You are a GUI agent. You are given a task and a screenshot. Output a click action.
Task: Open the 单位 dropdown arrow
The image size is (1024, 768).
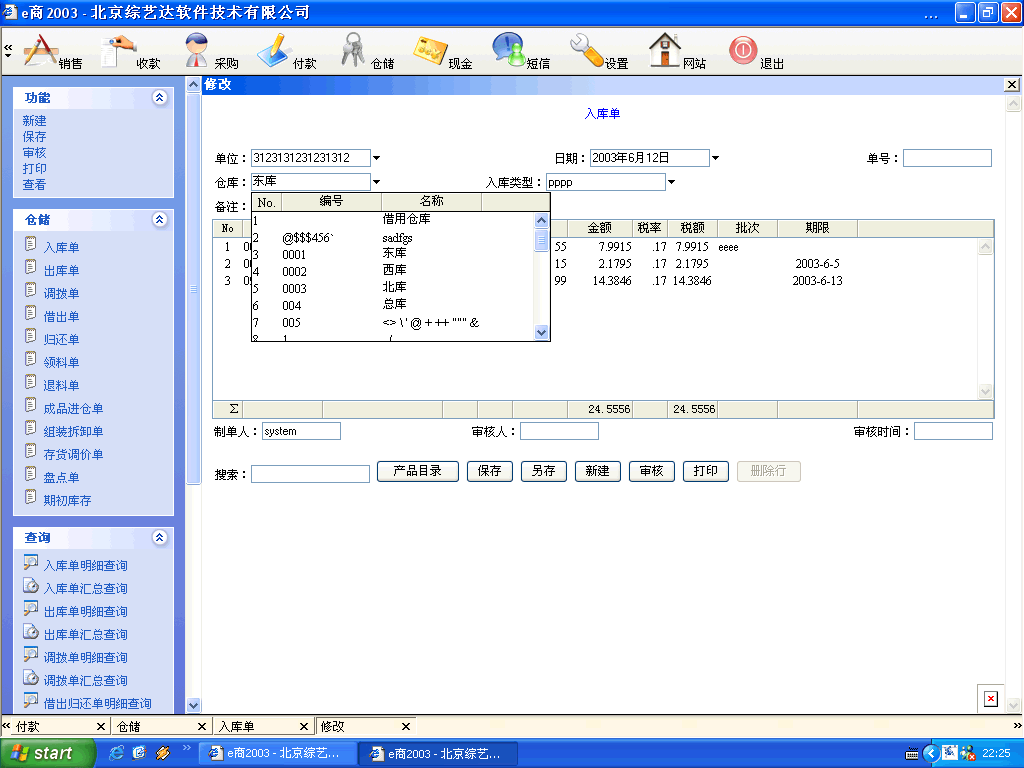[x=377, y=158]
